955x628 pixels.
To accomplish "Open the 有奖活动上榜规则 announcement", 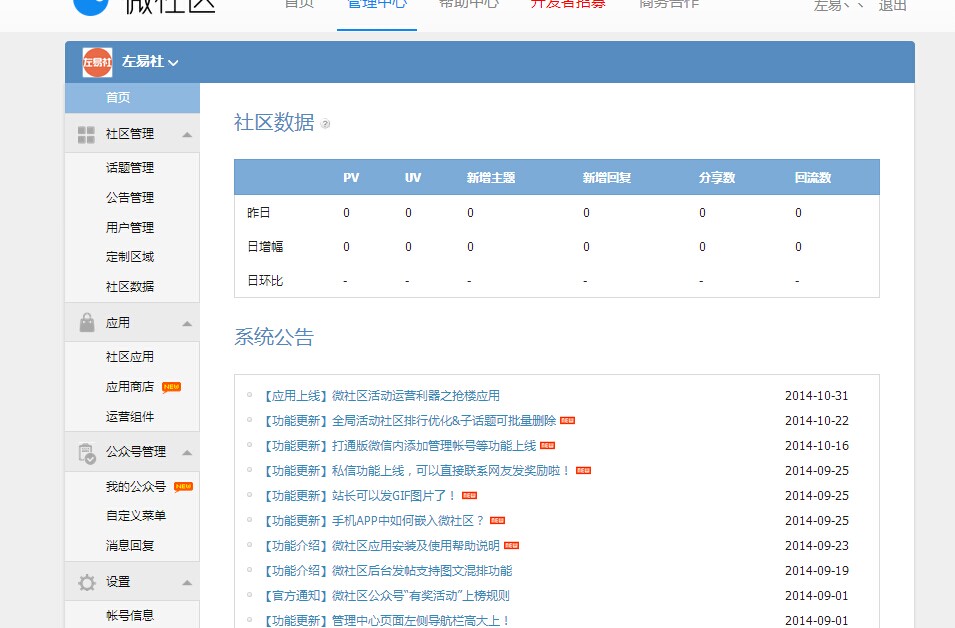I will tap(386, 596).
